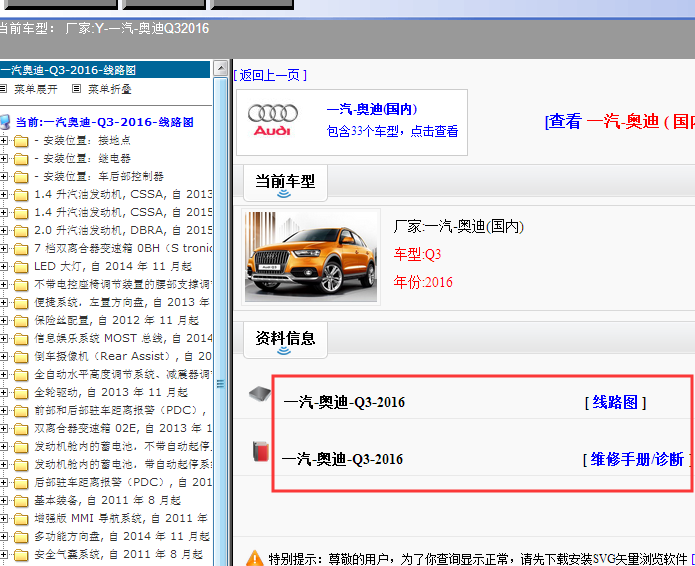Viewport: 695px width, 566px height.
Task: Click folder icon for 双离合器变速箱 02E
Action: tap(21, 429)
